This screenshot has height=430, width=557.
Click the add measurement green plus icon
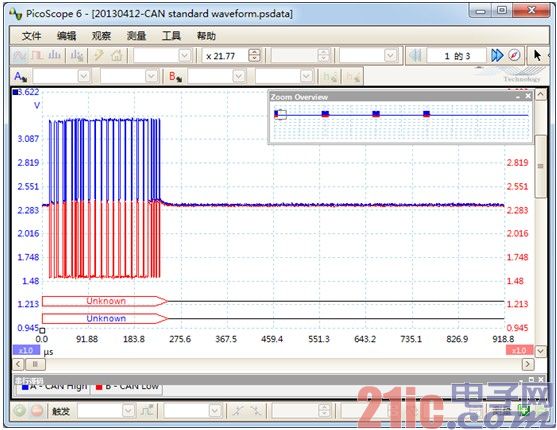523,411
